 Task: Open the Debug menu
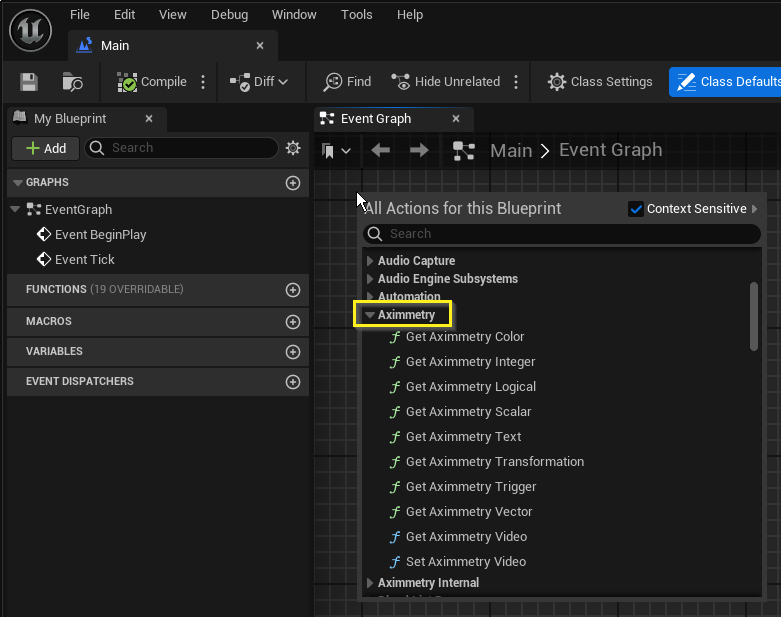(x=229, y=14)
